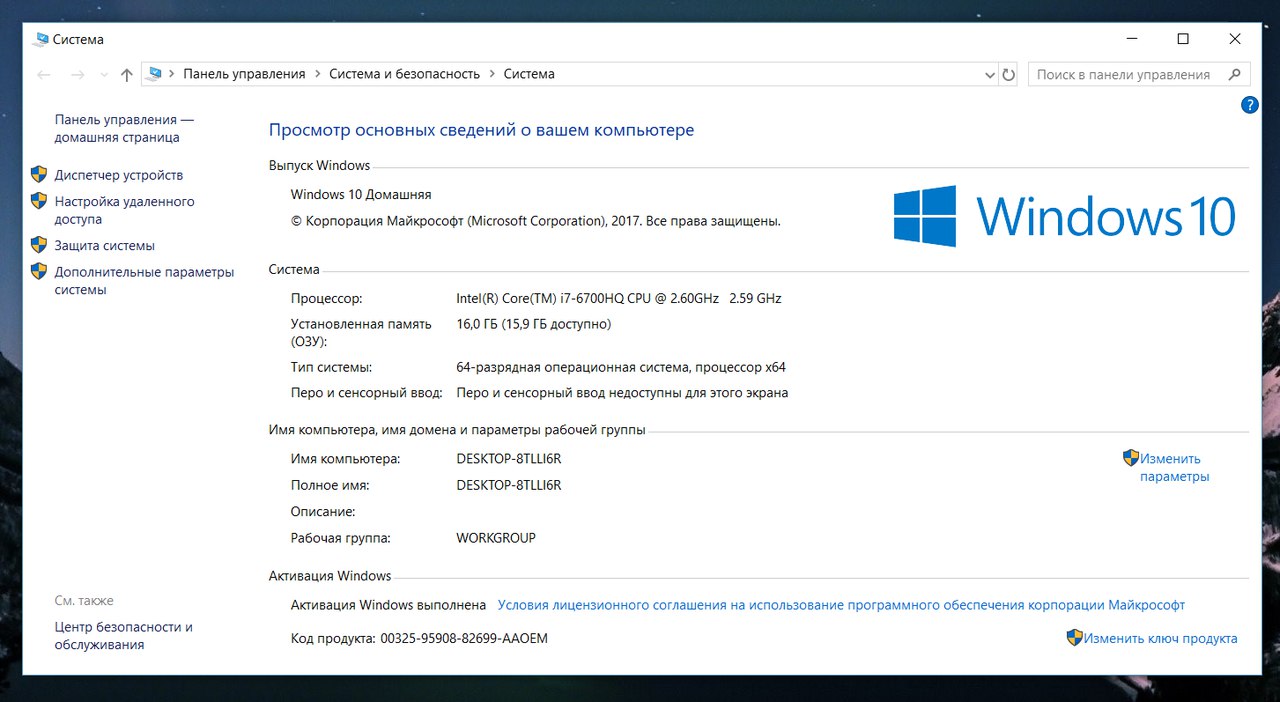Close the Система window

coord(1235,39)
